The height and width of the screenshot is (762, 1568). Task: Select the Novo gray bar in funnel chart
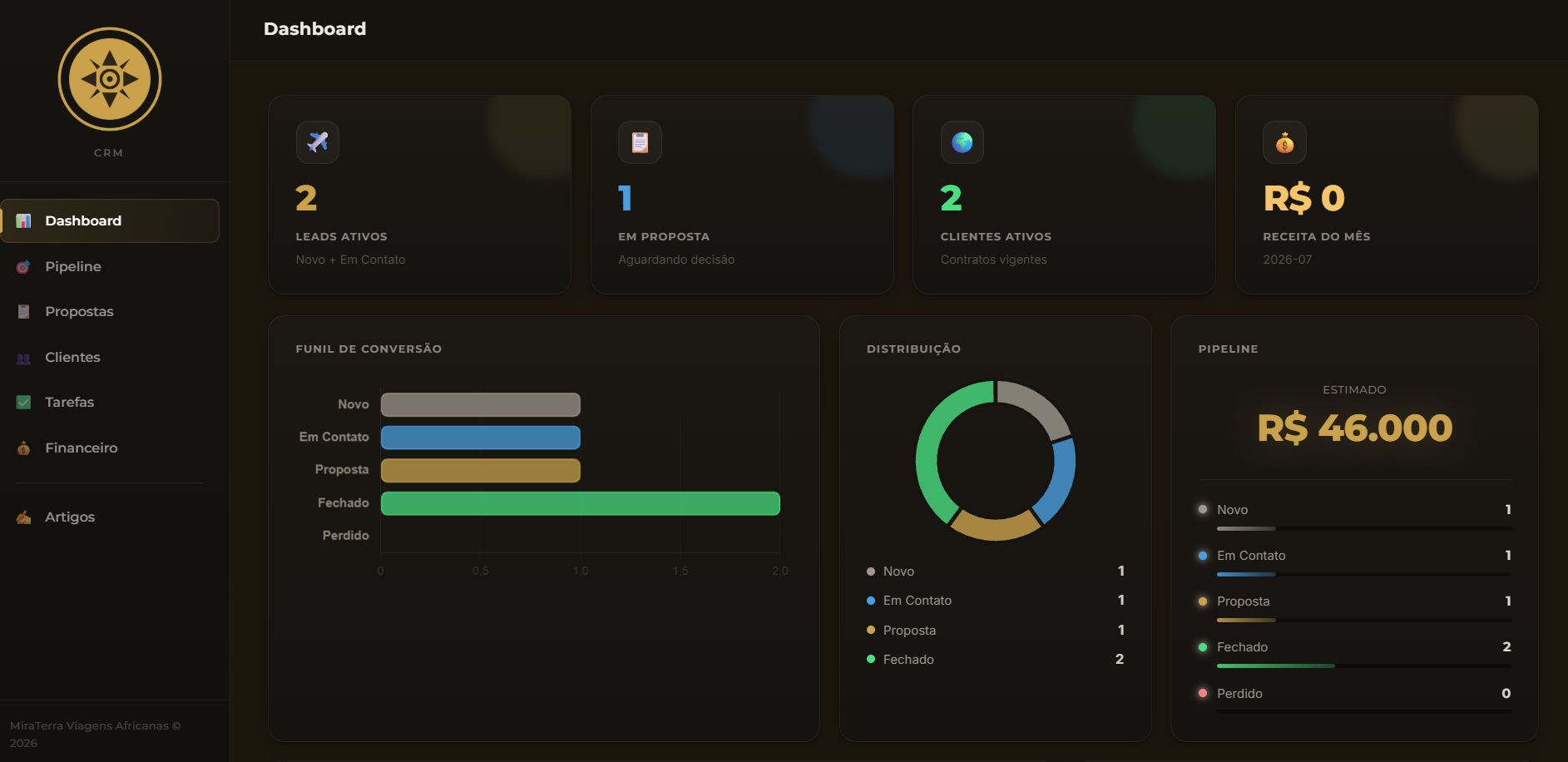pos(481,404)
